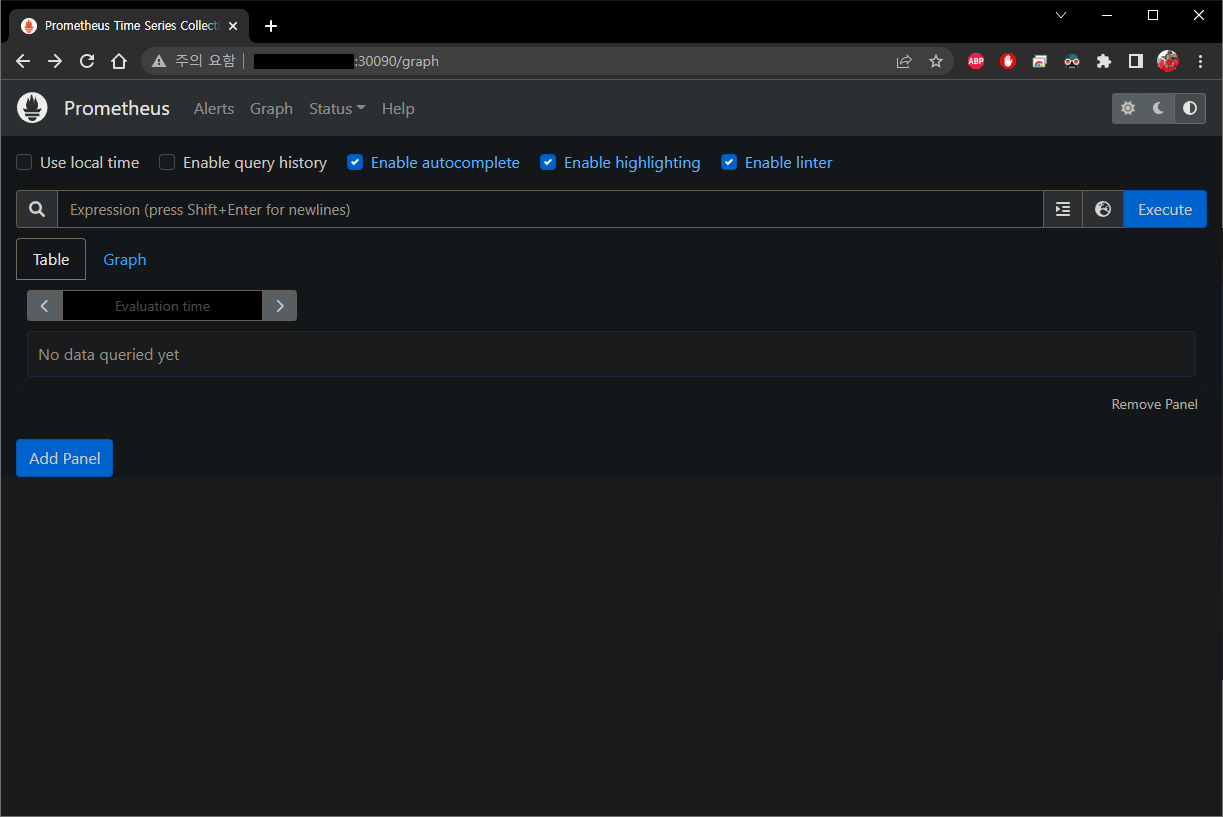Open a new browser tab
1223x817 pixels.
pos(271,26)
